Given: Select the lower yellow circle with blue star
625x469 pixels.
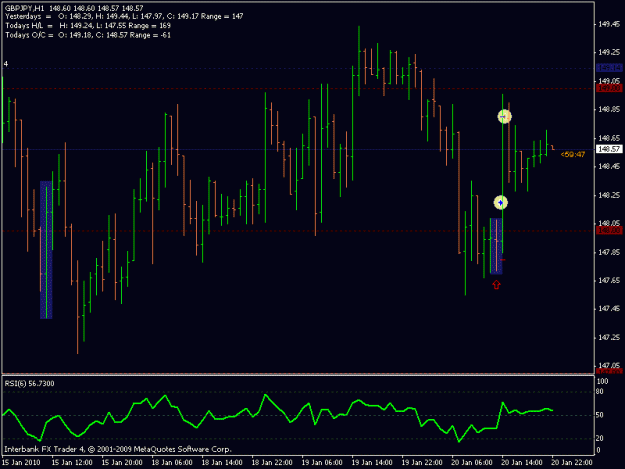Looking at the screenshot, I should [501, 203].
